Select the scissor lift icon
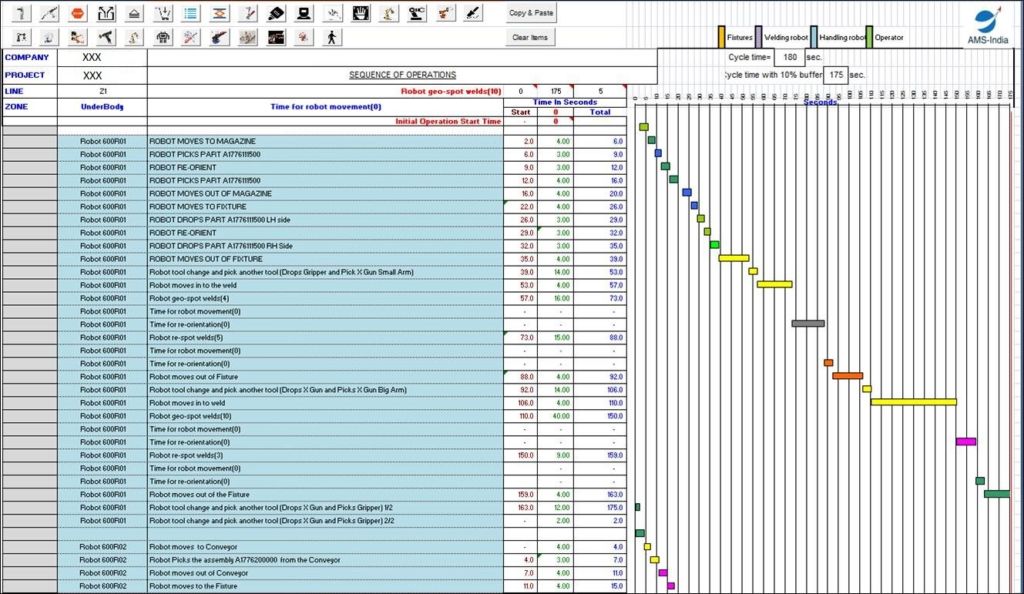The image size is (1024, 594). (x=218, y=14)
